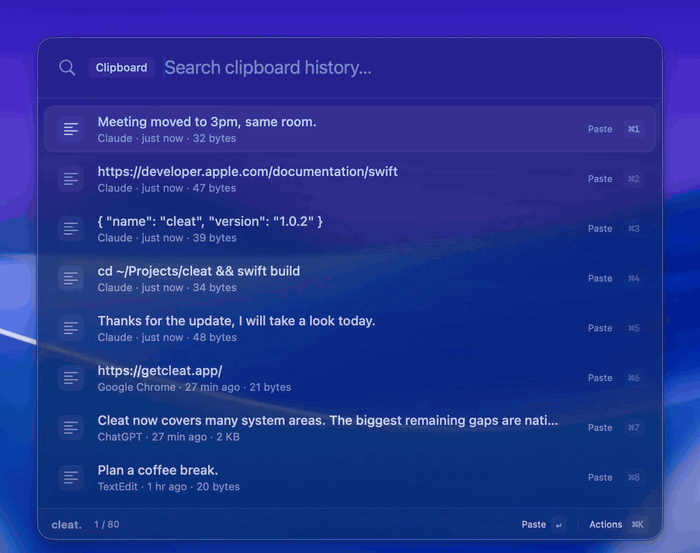Select 'Thanks for the update' entry

tap(350, 328)
